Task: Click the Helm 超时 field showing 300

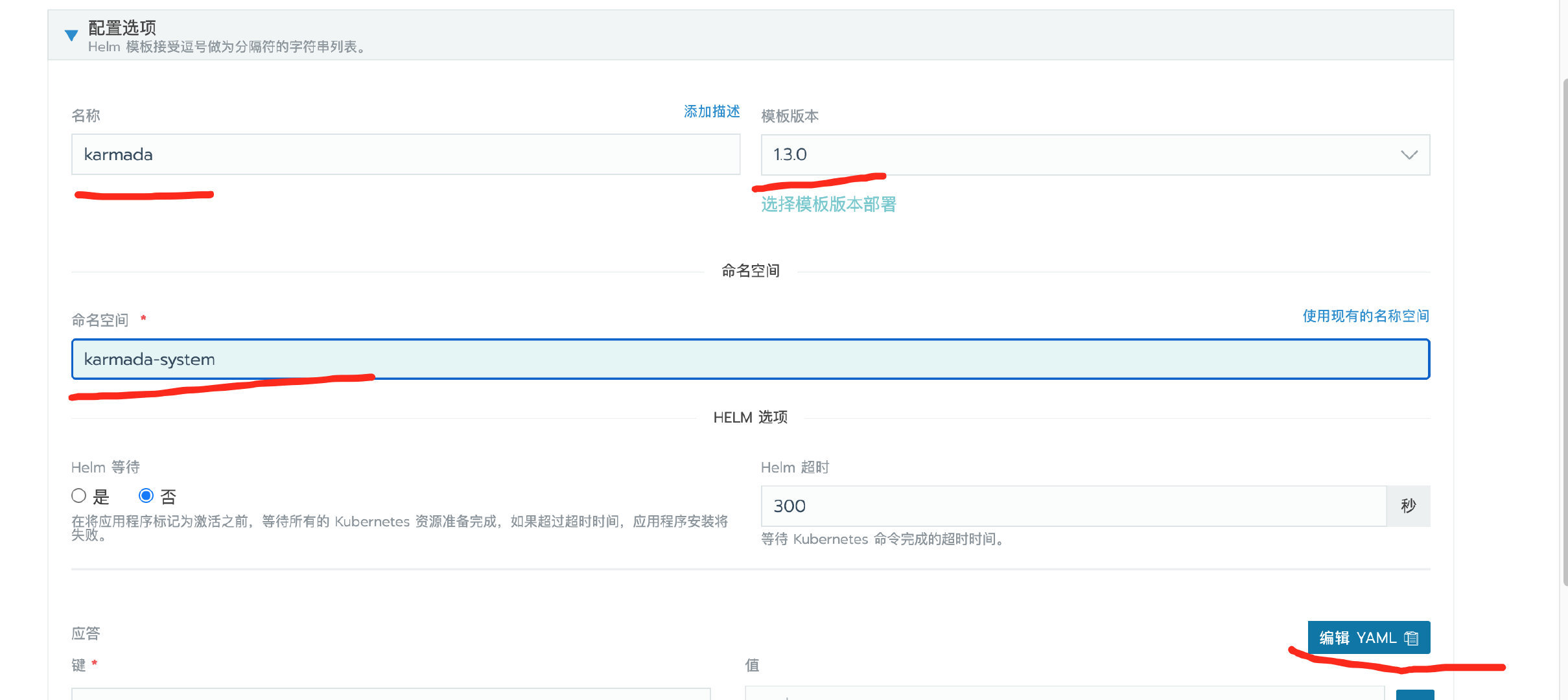Action: click(1073, 506)
